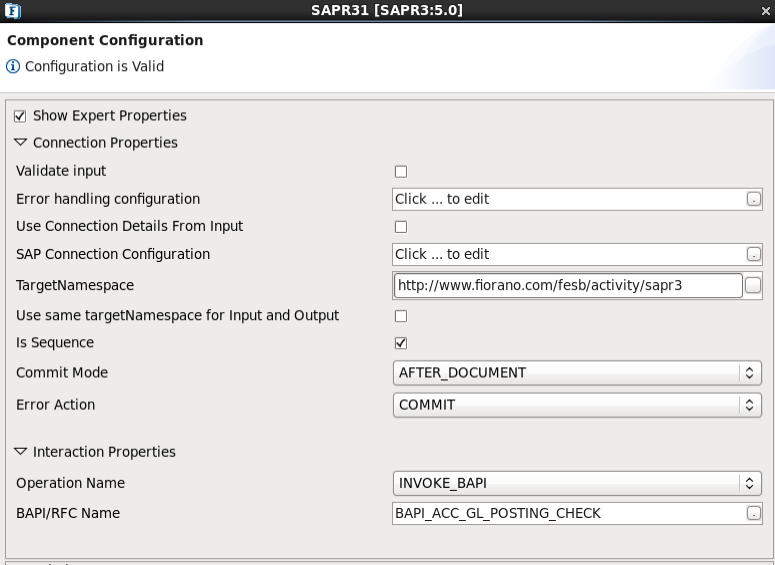The image size is (775, 565).
Task: Open Error handling configuration ellipsis editor button
Action: click(753, 199)
